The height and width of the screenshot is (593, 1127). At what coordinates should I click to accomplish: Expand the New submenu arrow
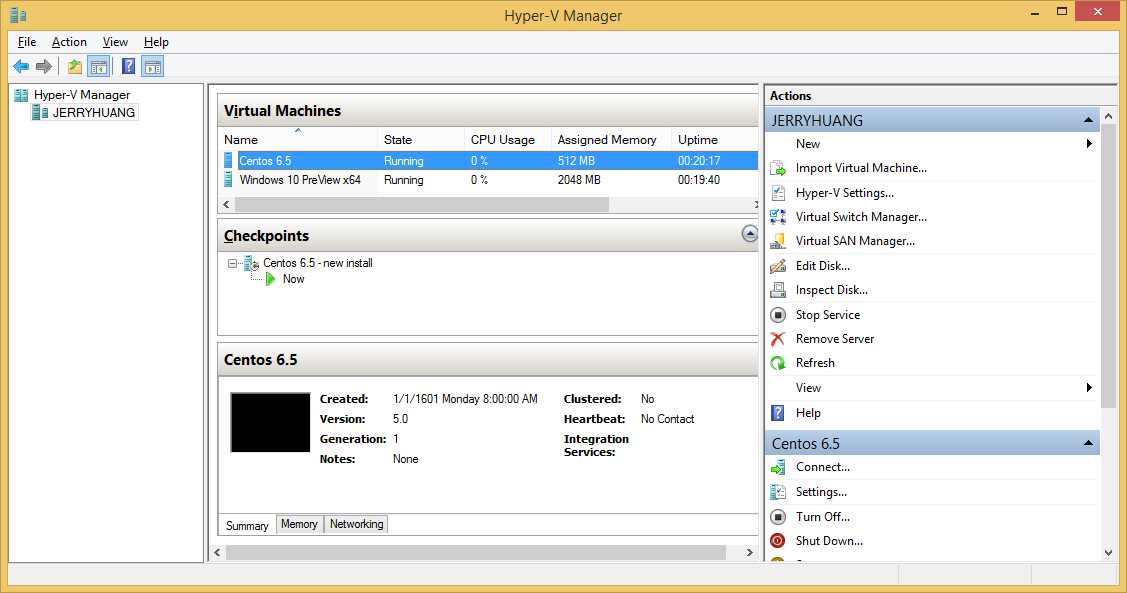[1089, 144]
